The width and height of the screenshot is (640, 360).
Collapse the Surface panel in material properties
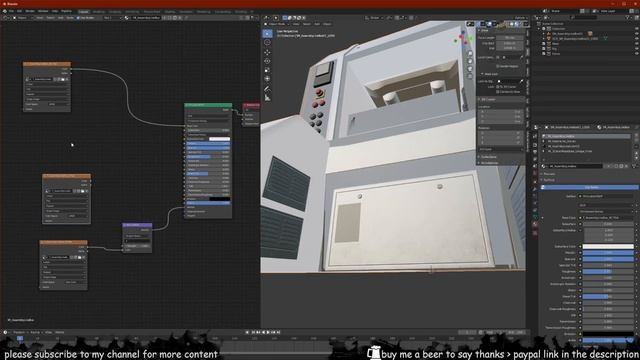pos(549,180)
